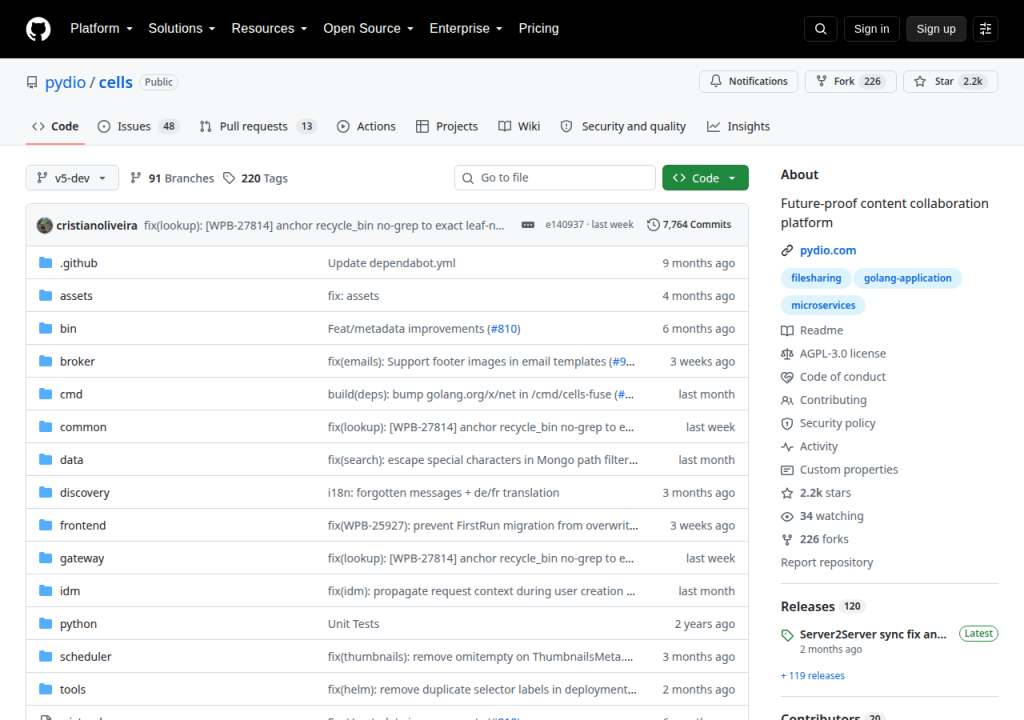Open the green Code dropdown button

705,178
